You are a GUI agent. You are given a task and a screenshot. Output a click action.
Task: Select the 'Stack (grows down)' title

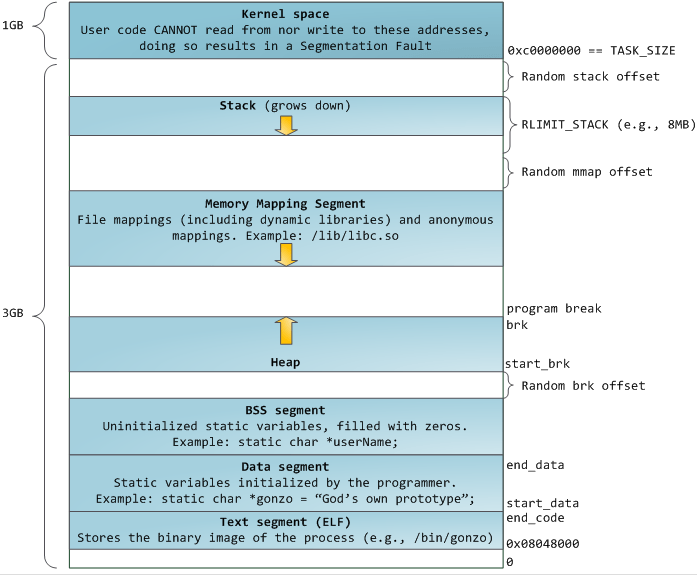click(x=285, y=106)
